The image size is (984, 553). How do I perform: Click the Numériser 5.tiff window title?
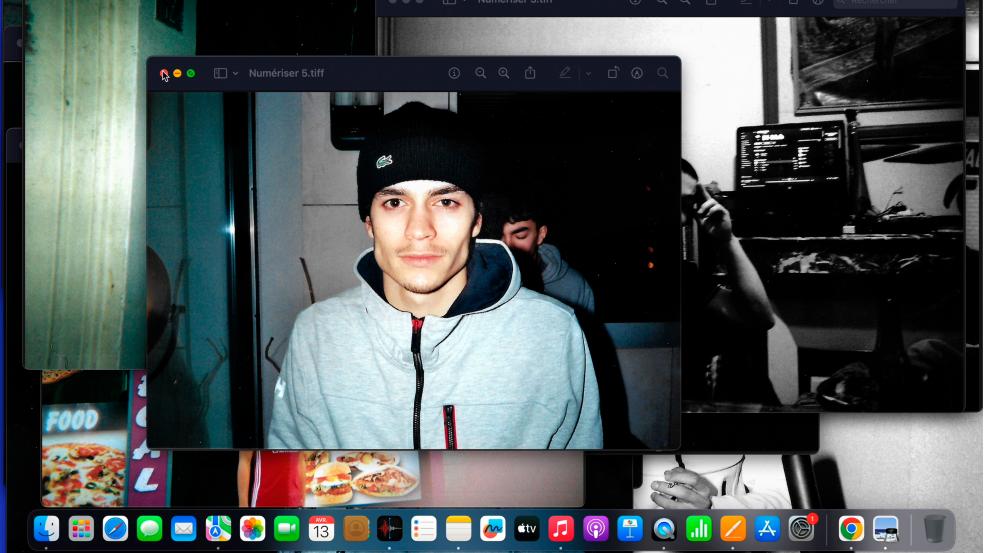point(286,73)
